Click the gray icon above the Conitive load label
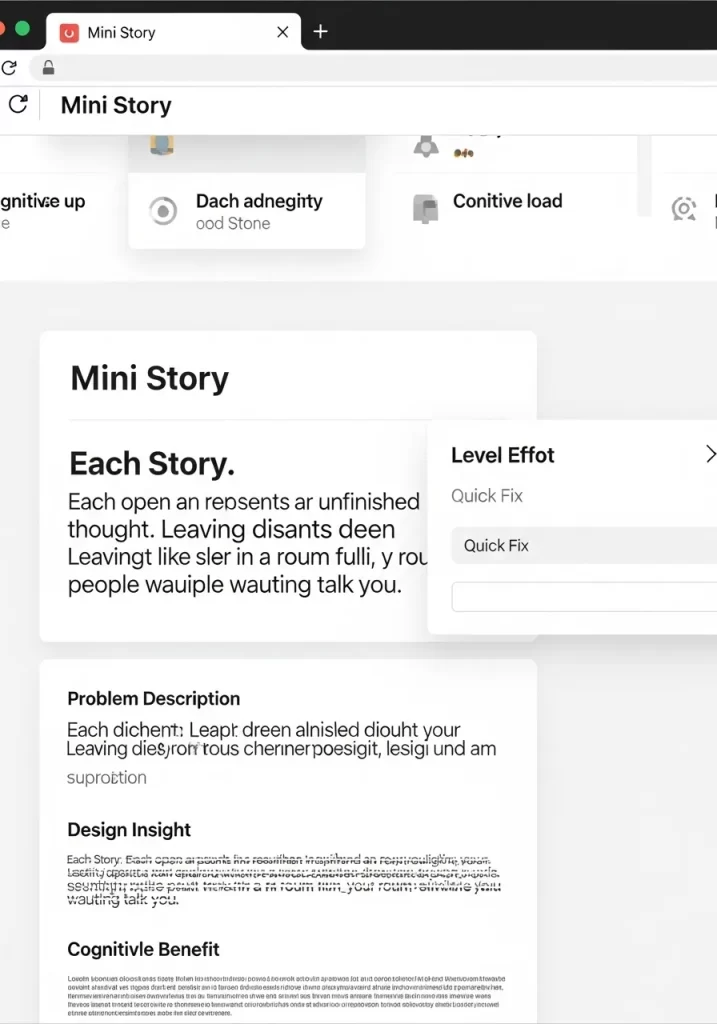The height and width of the screenshot is (1024, 717). click(427, 147)
